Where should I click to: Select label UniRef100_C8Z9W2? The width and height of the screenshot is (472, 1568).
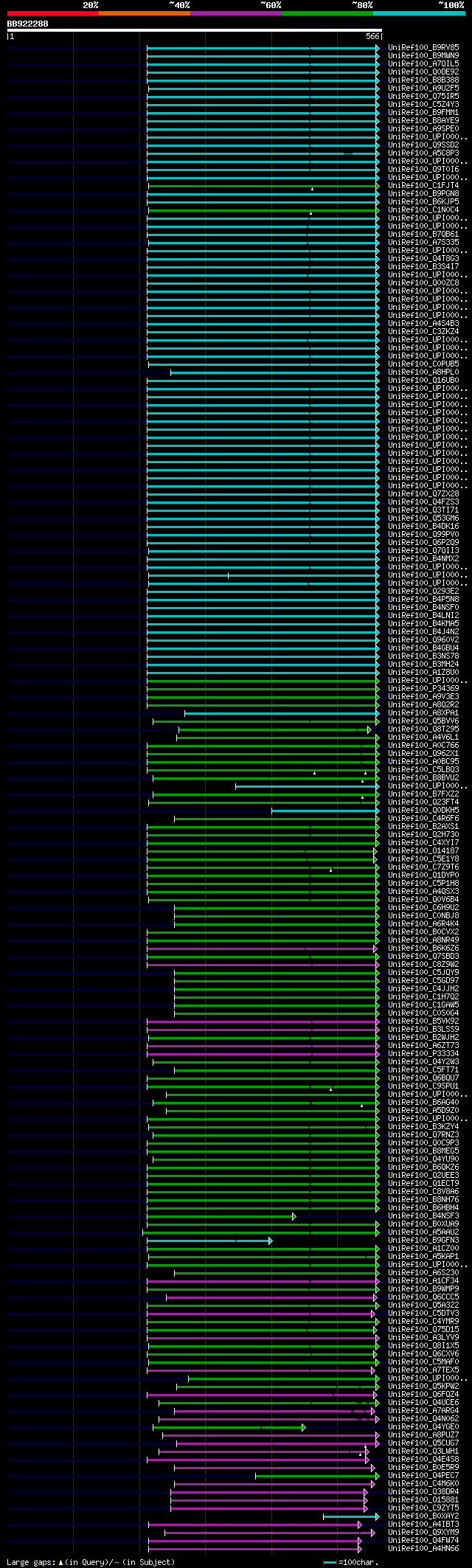tap(423, 964)
